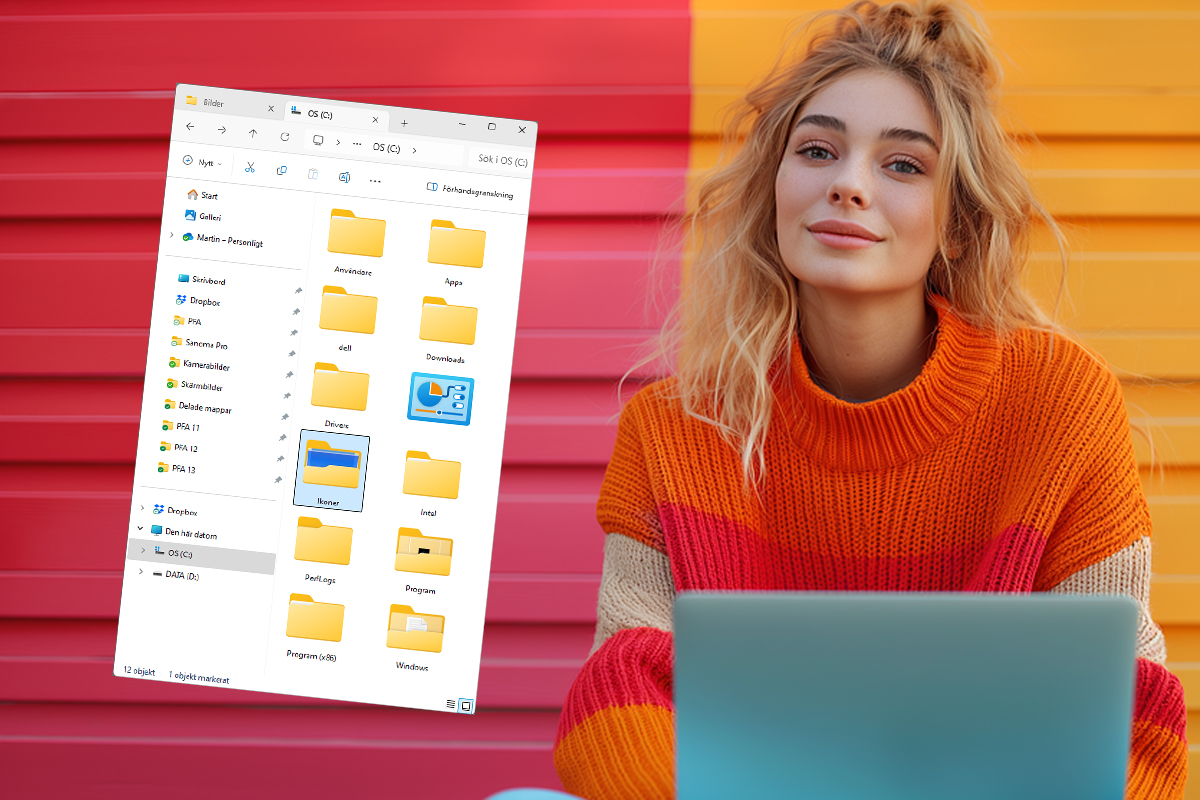
Task: Click the Copy icon in toolbar
Action: [x=282, y=171]
